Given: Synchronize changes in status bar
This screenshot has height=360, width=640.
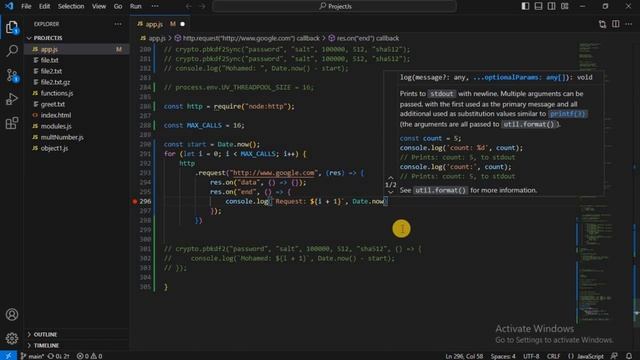Looking at the screenshot, I should (59, 356).
